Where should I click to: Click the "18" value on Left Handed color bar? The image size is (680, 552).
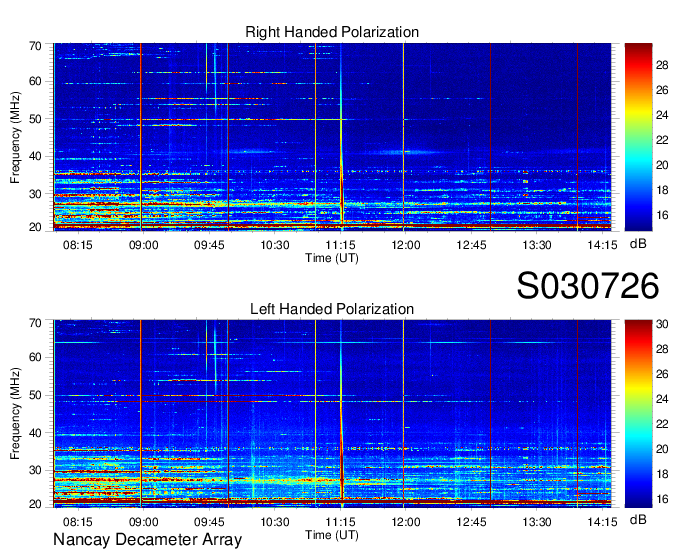(x=662, y=474)
